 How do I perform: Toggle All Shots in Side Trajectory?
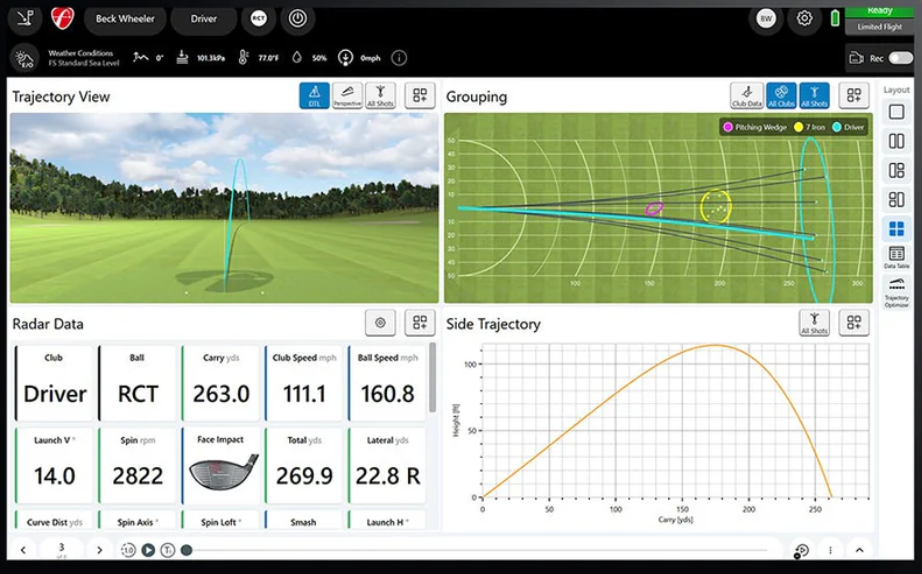click(814, 322)
